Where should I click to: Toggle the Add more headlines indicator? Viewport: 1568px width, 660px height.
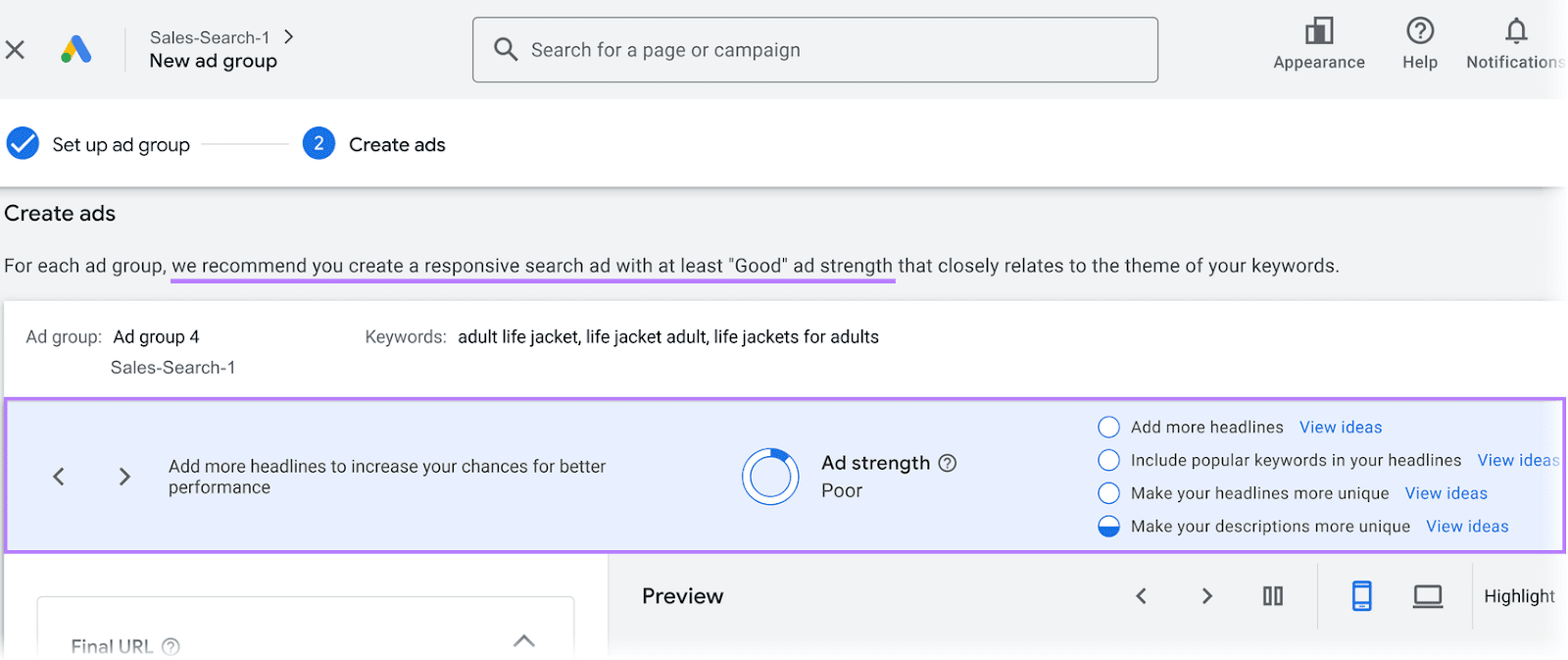tap(1108, 427)
